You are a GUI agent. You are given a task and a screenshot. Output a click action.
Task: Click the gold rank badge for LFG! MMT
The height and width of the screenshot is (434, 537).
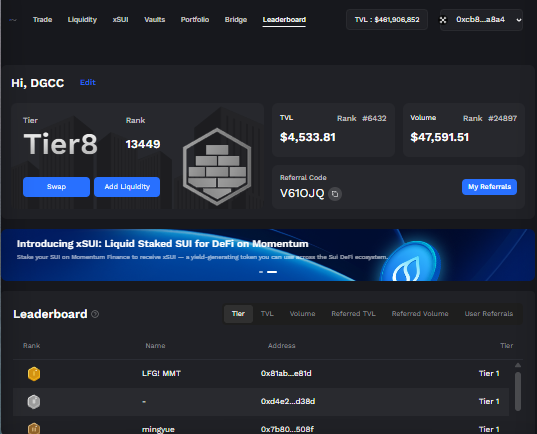34,374
